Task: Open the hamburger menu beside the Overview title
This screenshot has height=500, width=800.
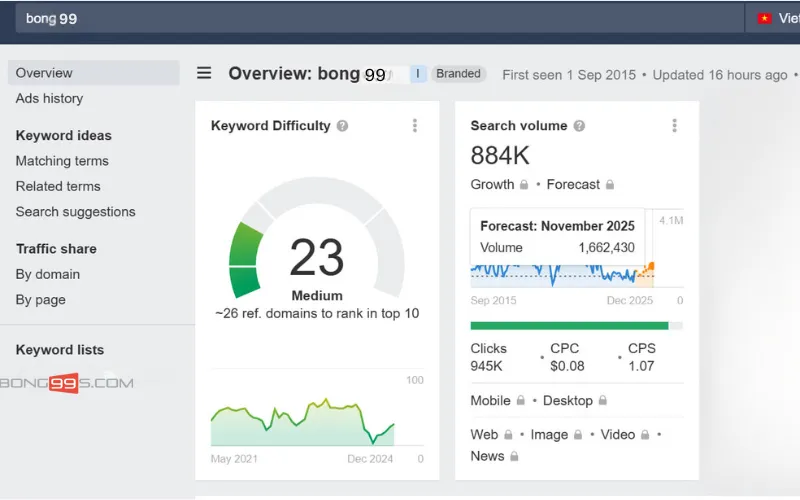Action: coord(204,73)
